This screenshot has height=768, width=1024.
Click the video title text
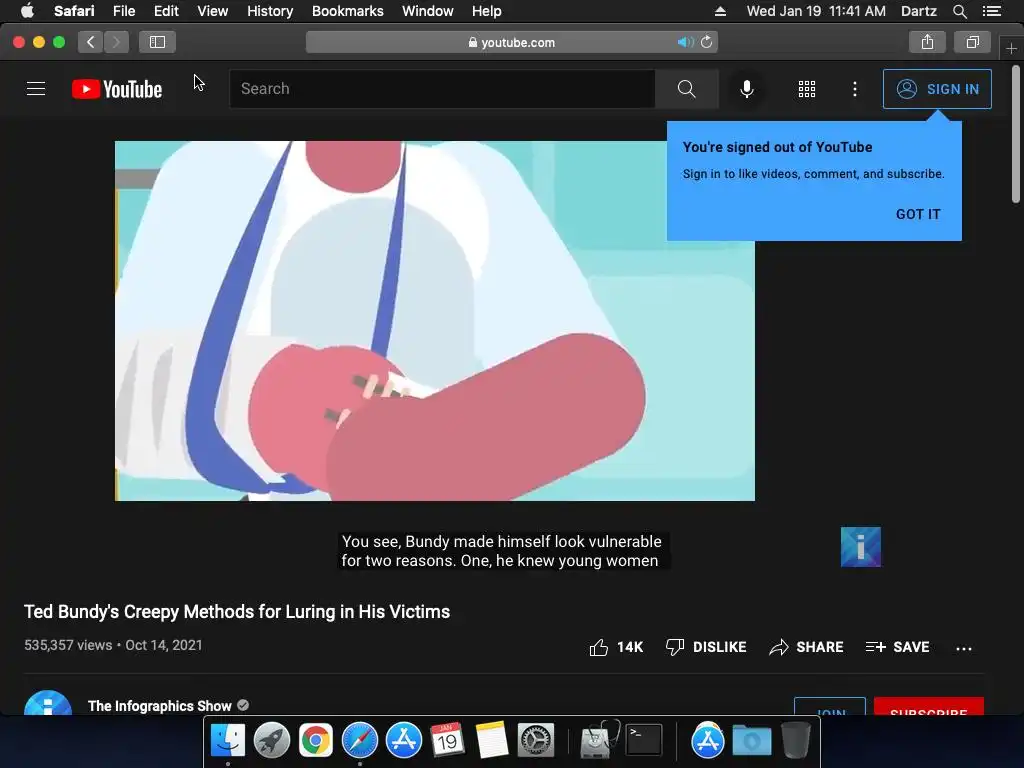click(237, 612)
